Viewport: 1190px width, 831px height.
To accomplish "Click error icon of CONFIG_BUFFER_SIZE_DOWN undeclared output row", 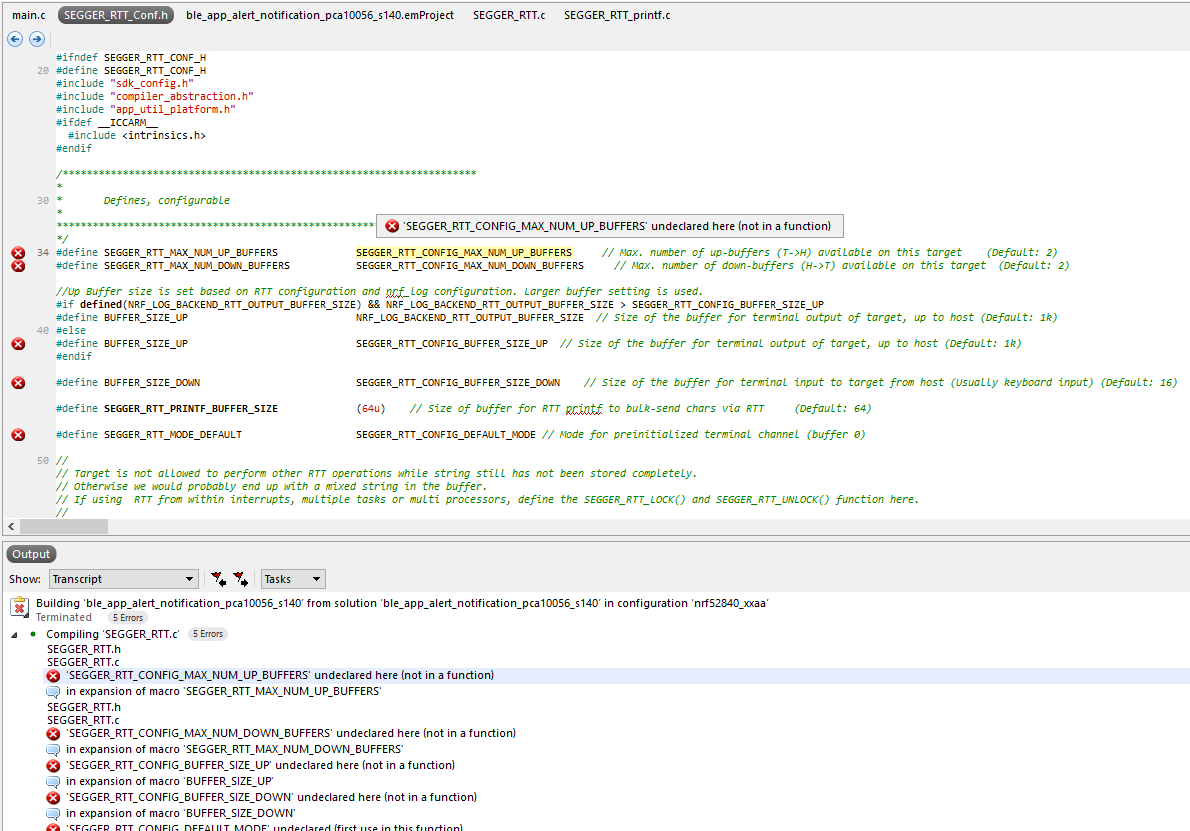I will [x=53, y=798].
